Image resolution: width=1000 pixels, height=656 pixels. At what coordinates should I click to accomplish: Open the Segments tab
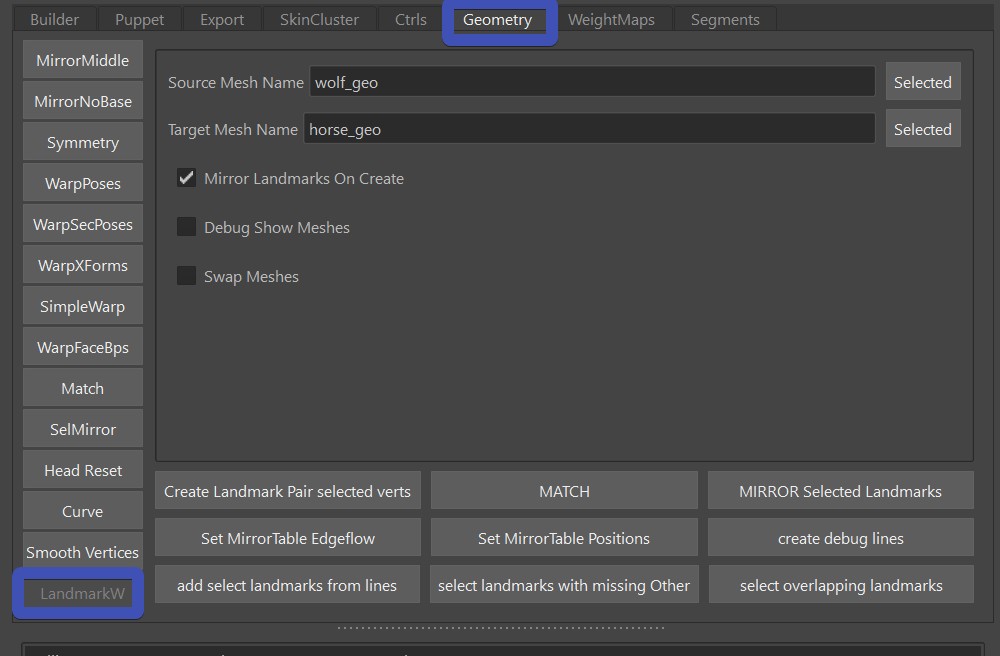724,19
